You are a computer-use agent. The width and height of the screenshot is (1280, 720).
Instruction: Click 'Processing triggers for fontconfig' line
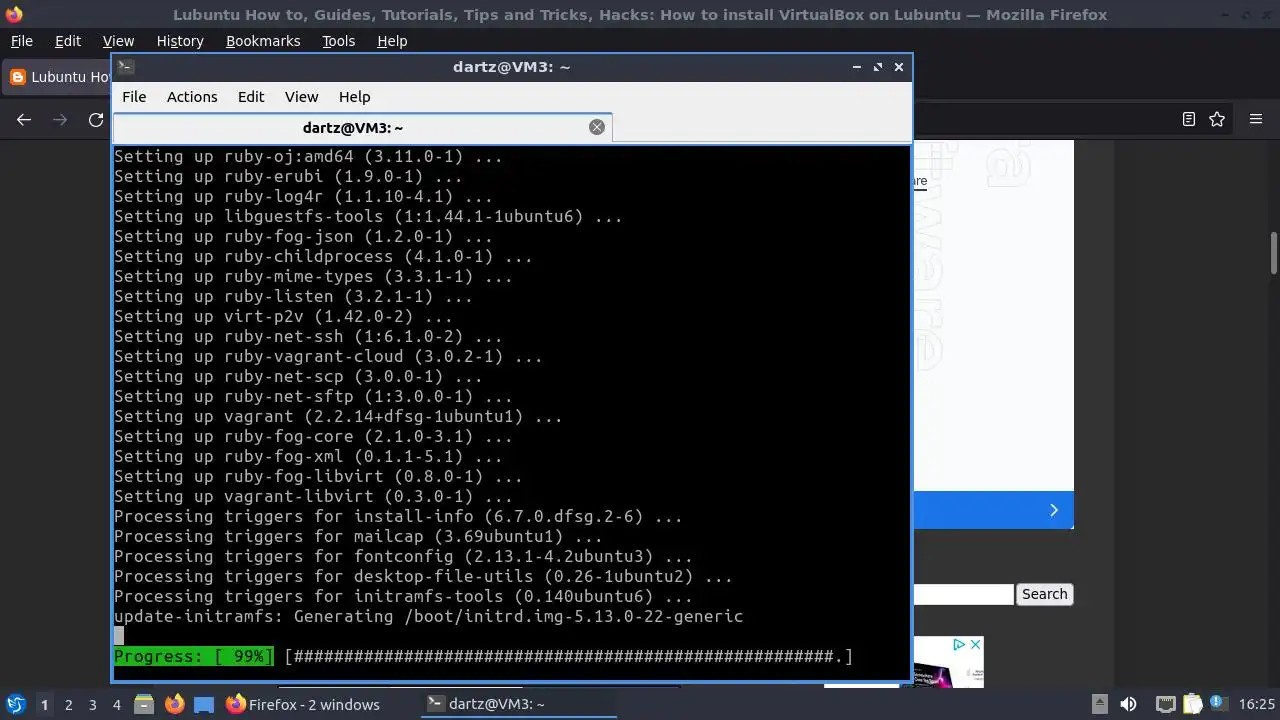tap(403, 556)
